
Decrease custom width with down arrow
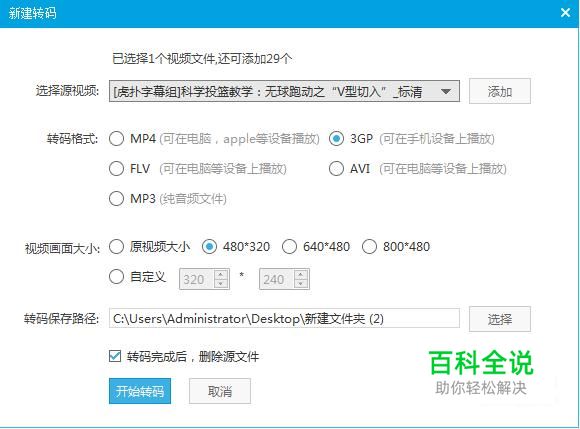tap(221, 284)
